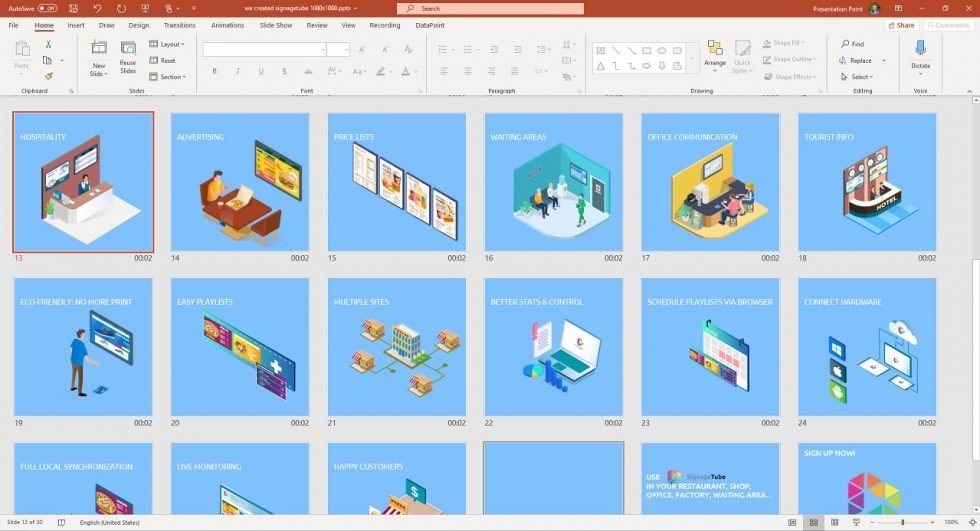The width and height of the screenshot is (980, 531).
Task: Toggle Italic formatting
Action: coord(238,71)
